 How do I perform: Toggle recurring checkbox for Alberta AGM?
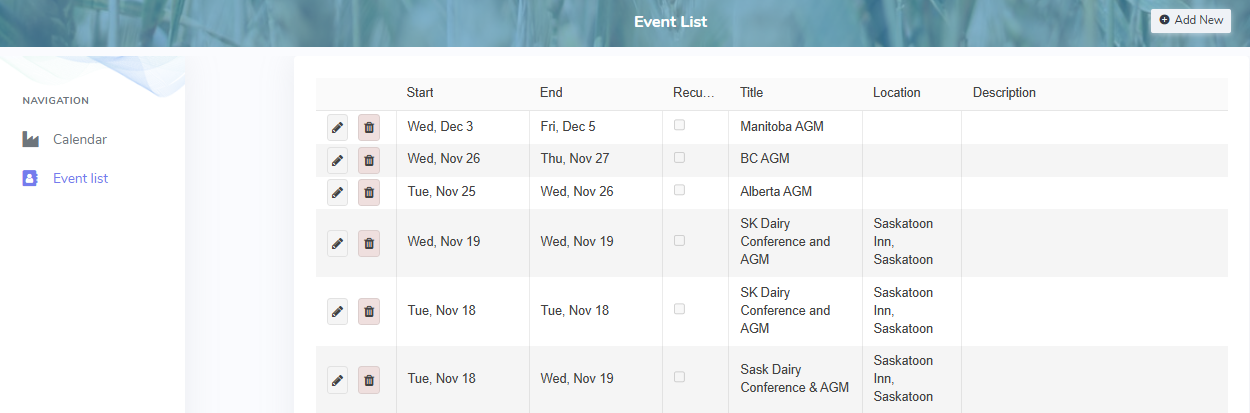click(x=680, y=190)
